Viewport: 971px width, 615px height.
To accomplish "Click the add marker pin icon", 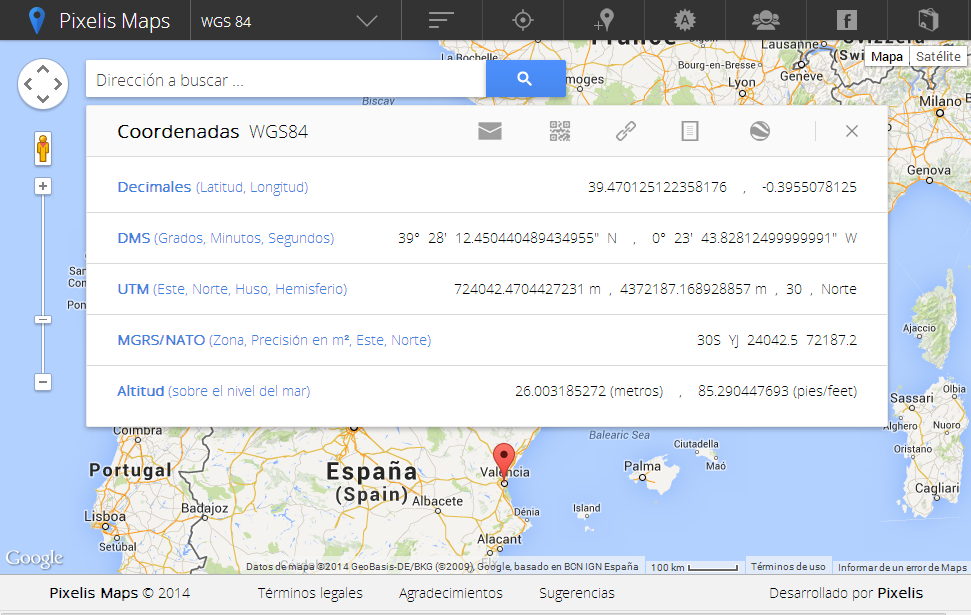I will coord(603,20).
